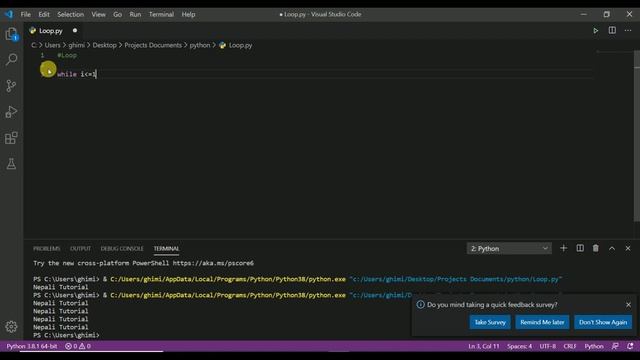Screen dimensions: 640x360
Task: Click Spaces: 4 indentation setting
Action: 520,346
